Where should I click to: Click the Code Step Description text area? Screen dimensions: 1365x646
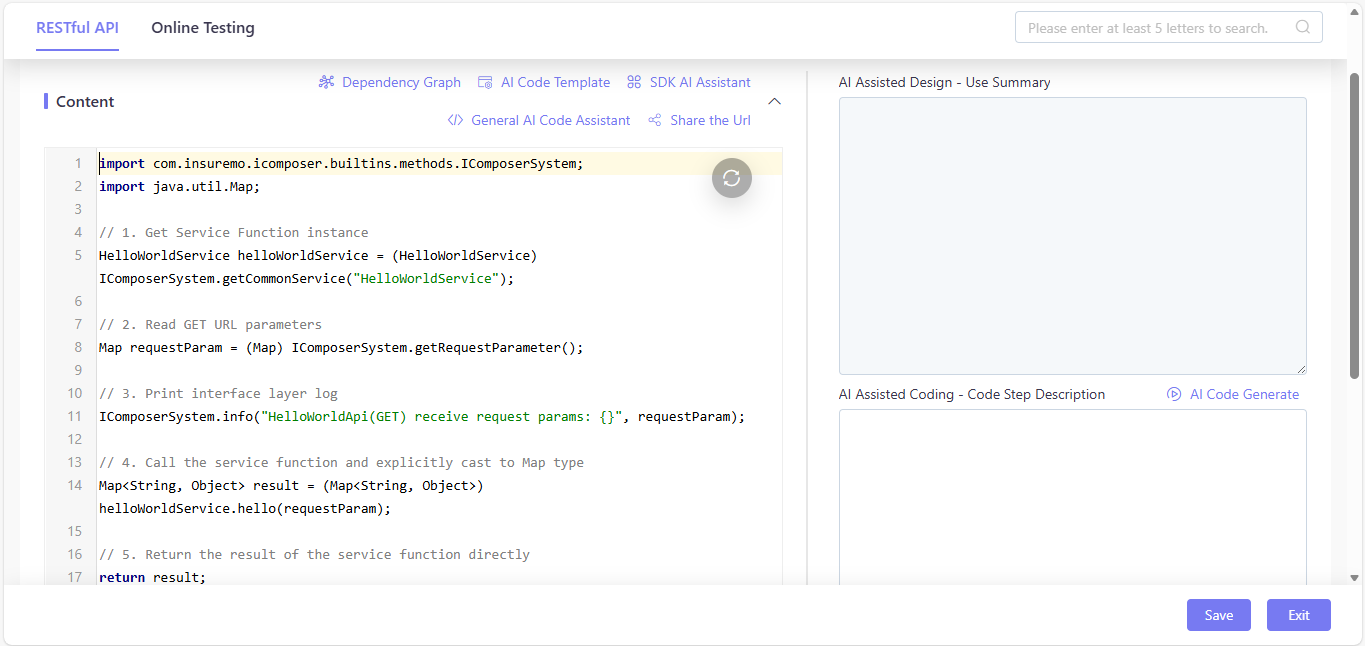(x=1072, y=497)
